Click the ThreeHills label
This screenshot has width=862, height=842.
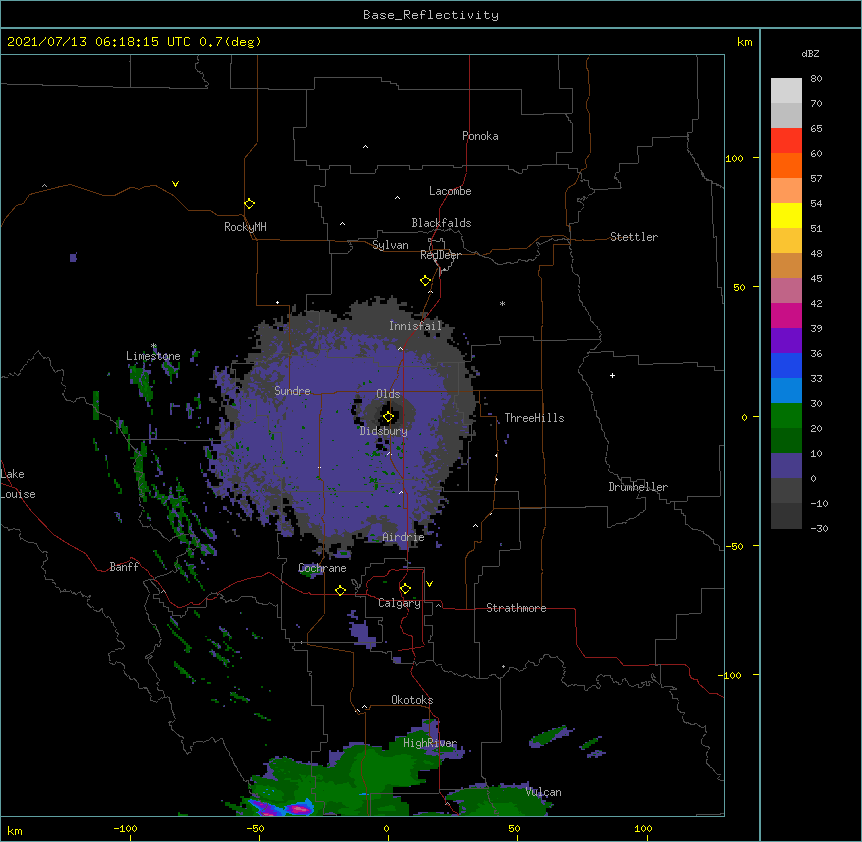coord(534,418)
